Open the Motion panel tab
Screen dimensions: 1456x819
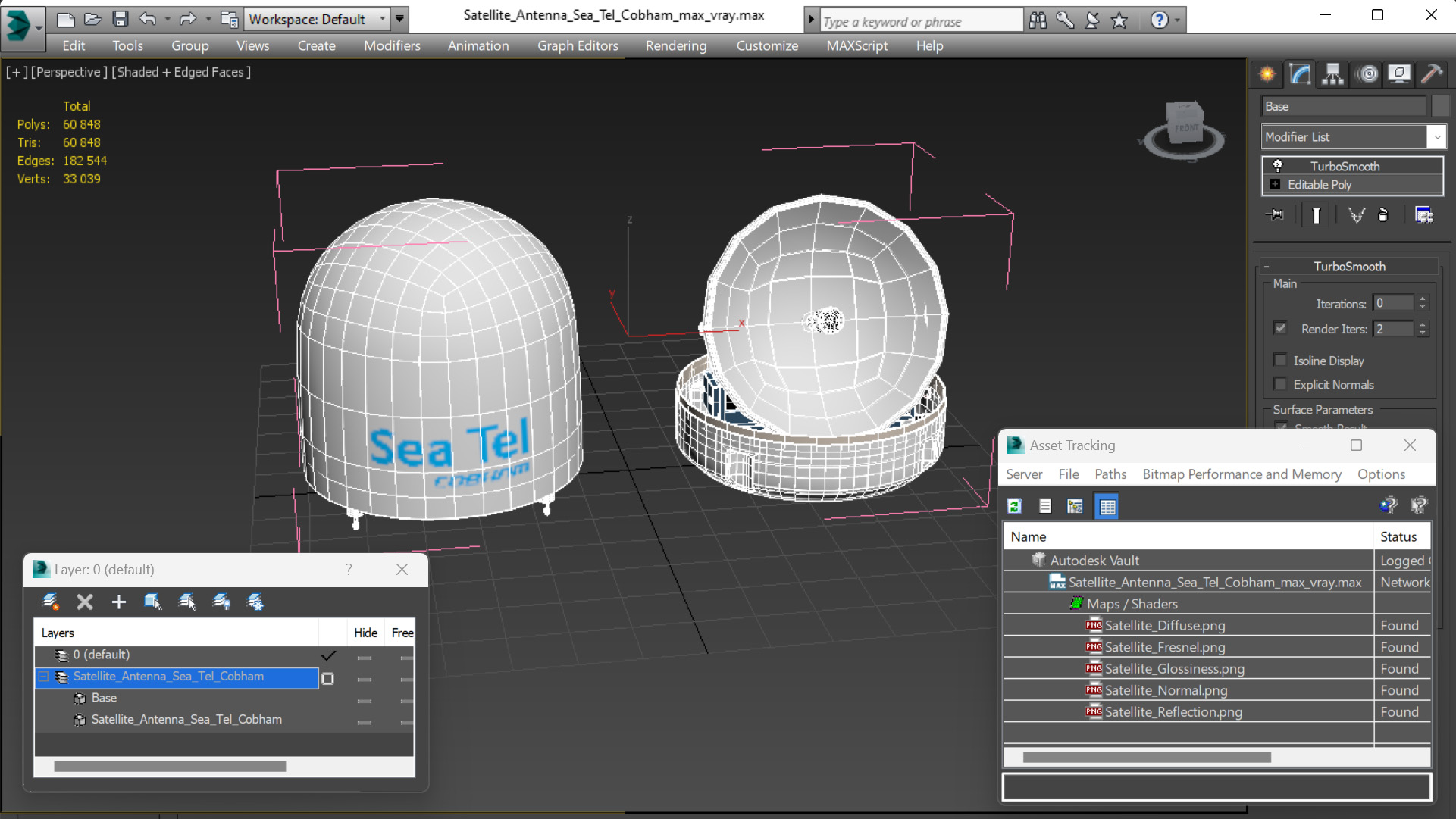(x=1368, y=74)
